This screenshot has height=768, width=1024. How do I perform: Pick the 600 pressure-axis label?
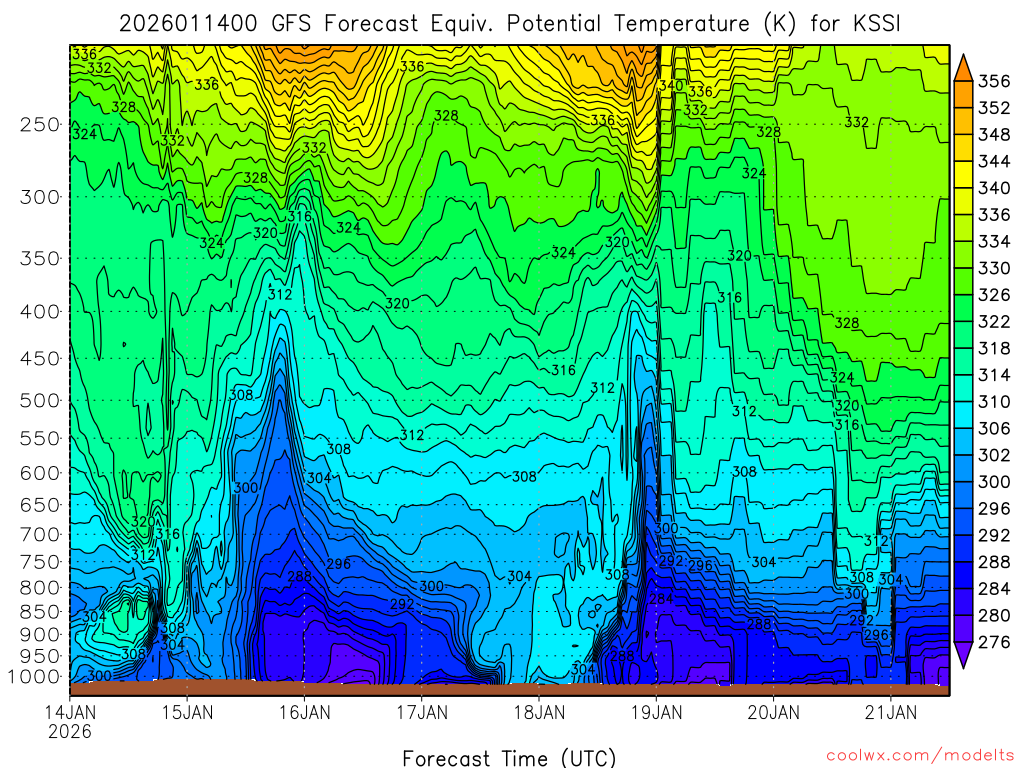40,473
